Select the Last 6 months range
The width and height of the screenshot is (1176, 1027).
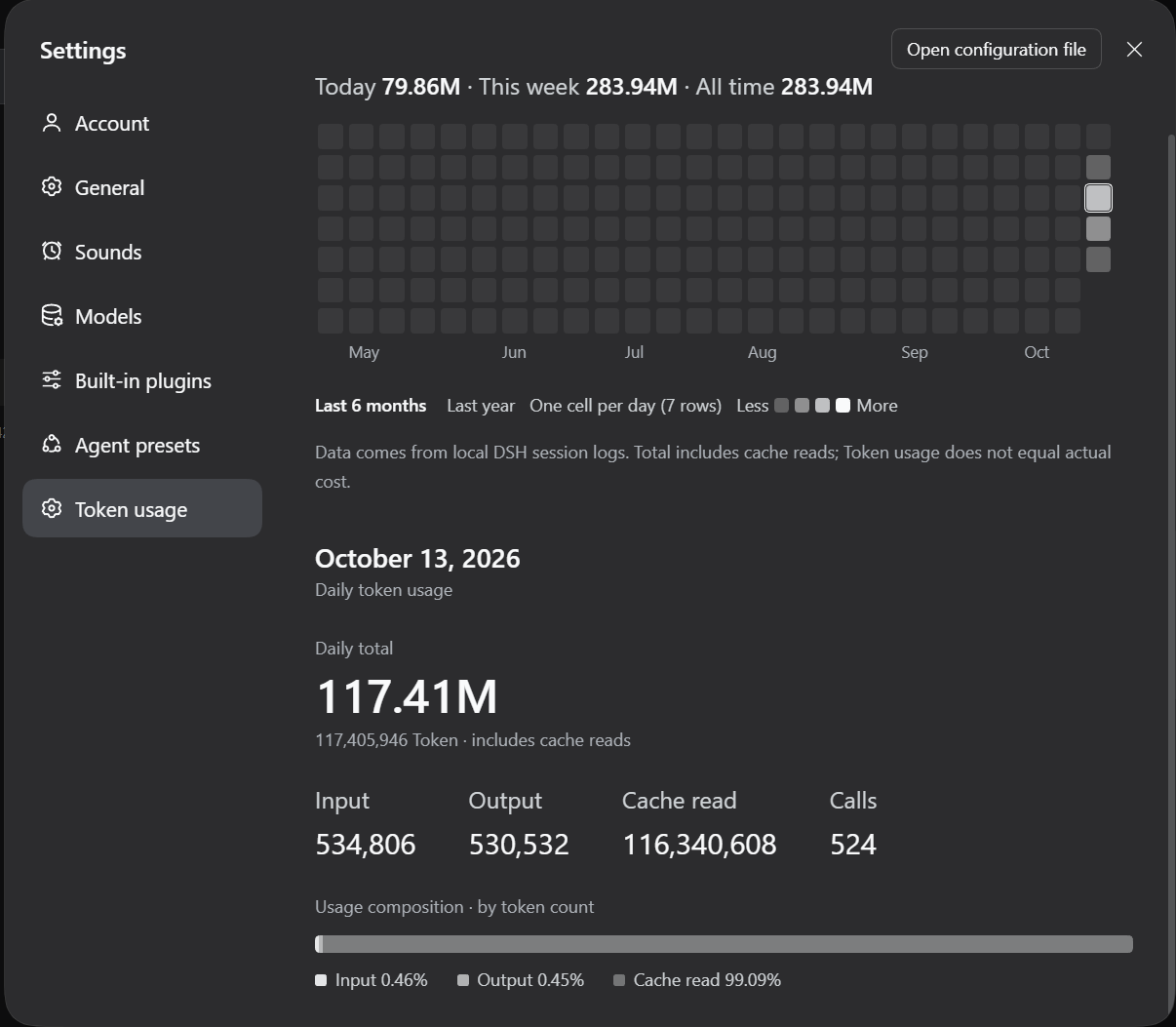coord(371,406)
